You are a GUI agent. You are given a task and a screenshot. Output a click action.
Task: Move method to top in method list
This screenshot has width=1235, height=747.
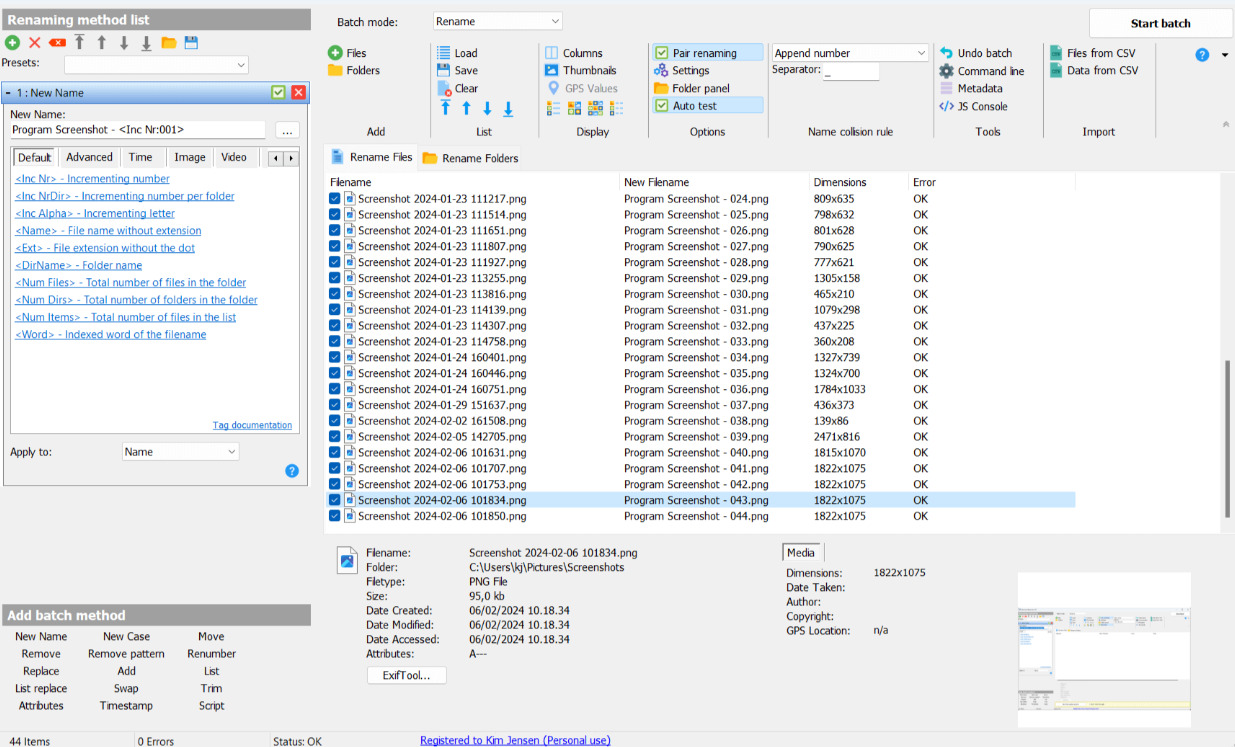point(79,43)
